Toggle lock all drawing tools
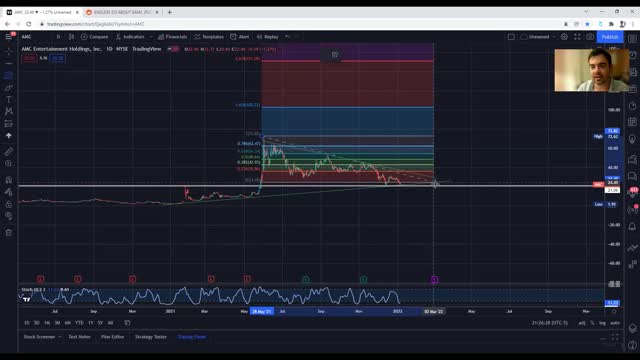The width and height of the screenshot is (640, 360). [x=9, y=204]
